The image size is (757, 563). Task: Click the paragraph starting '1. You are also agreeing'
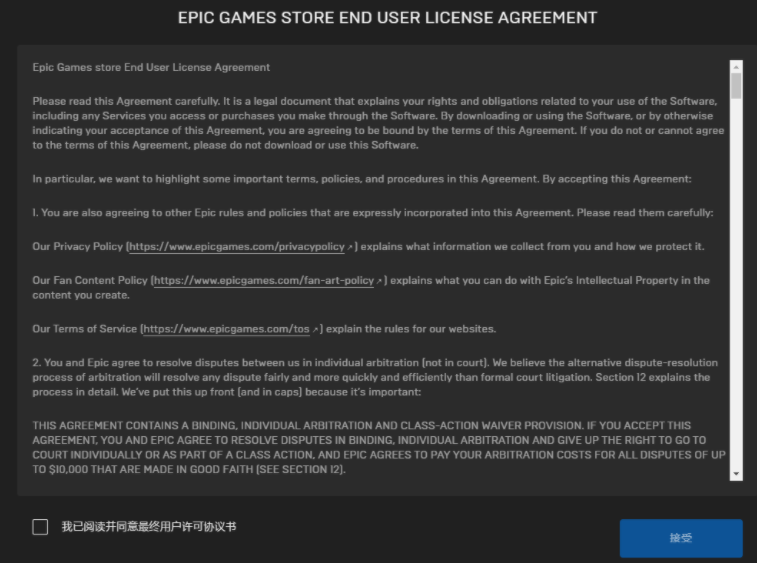(373, 213)
